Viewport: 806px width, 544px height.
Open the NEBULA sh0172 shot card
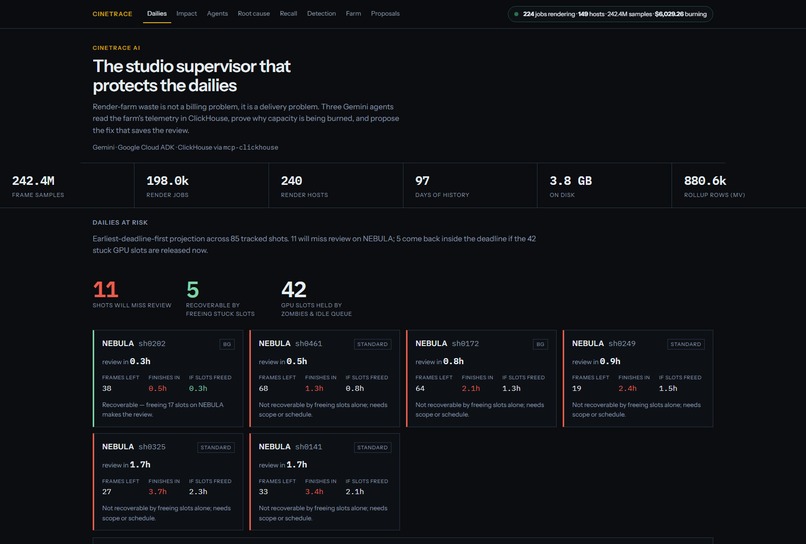pyautogui.click(x=481, y=378)
